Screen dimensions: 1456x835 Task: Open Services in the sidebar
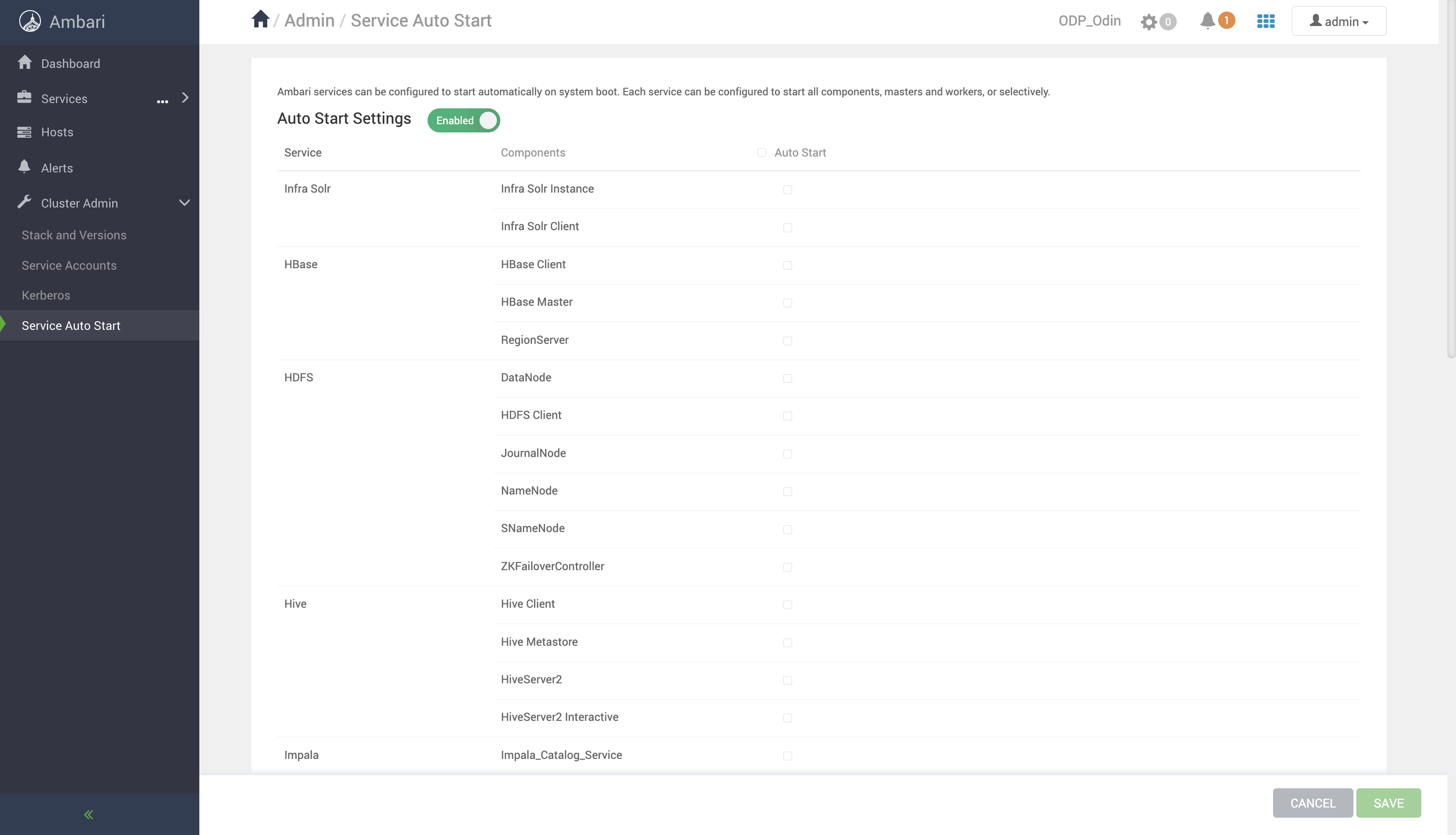64,99
